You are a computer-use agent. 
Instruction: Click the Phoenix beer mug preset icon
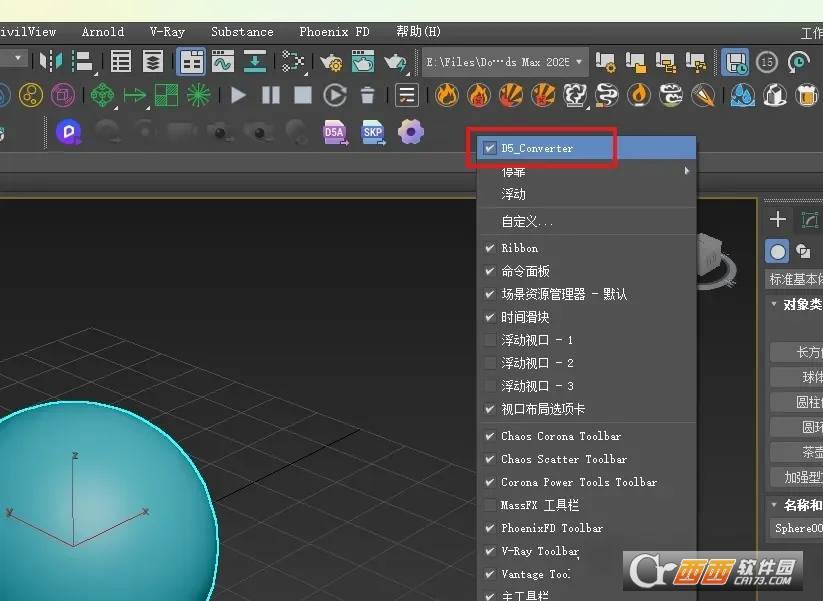click(x=807, y=96)
